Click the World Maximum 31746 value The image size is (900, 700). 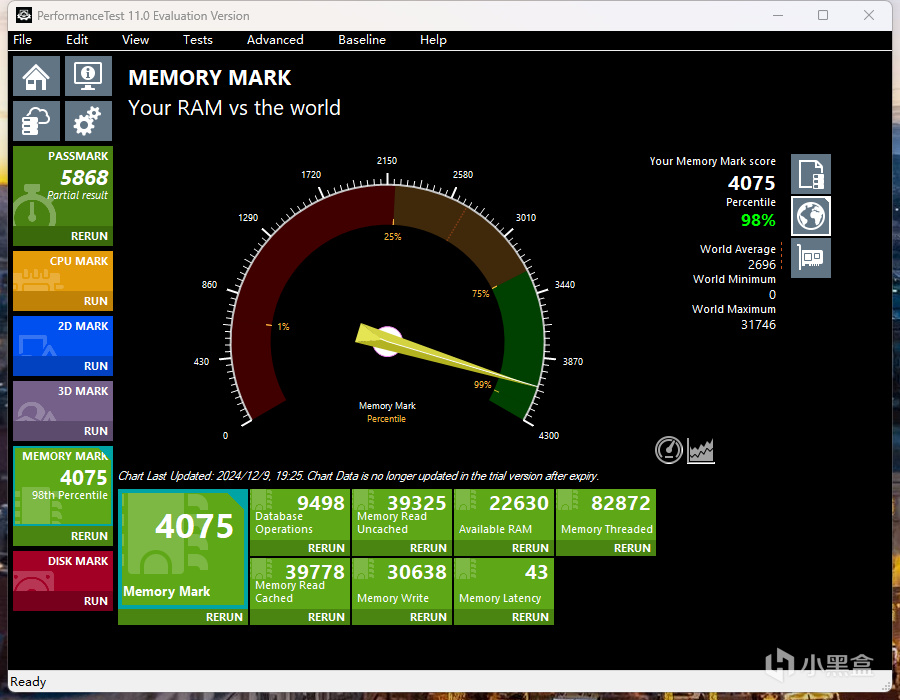point(758,325)
